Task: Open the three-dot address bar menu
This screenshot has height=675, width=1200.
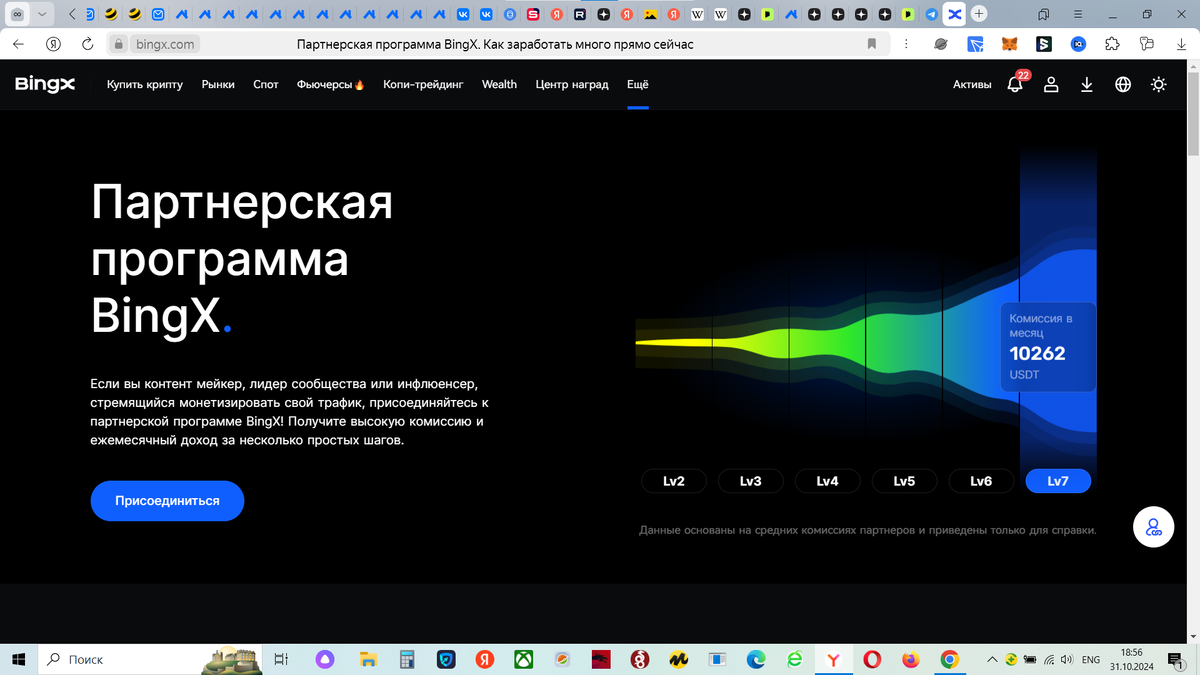Action: click(x=906, y=44)
